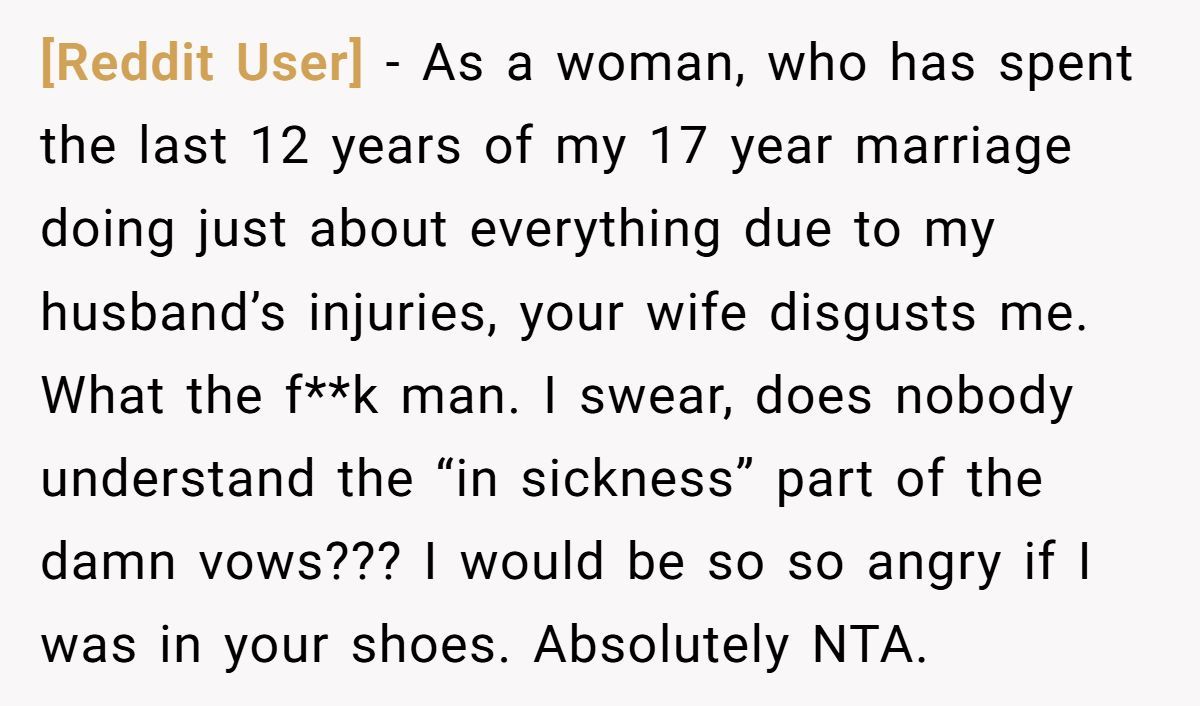Click the word "understand"
Image resolution: width=1200 pixels, height=706 pixels.
tap(178, 480)
